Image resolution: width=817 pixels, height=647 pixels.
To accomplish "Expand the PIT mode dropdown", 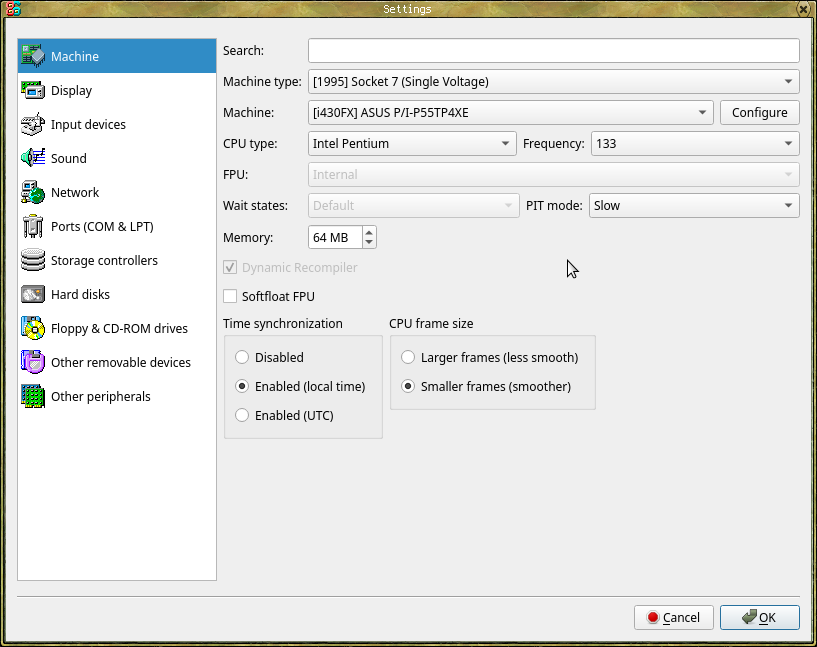I will pos(694,206).
